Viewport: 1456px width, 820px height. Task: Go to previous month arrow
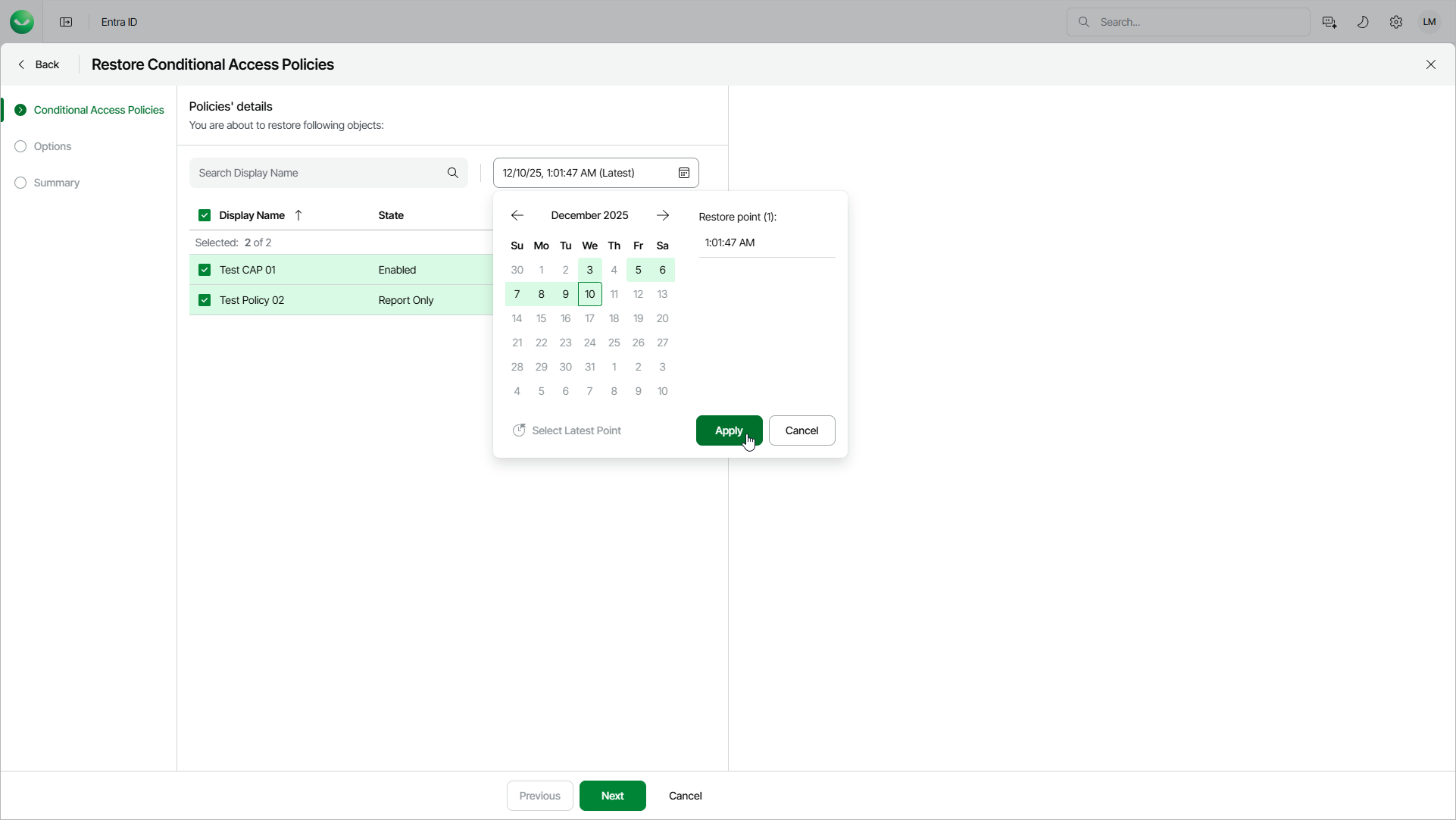pyautogui.click(x=517, y=215)
